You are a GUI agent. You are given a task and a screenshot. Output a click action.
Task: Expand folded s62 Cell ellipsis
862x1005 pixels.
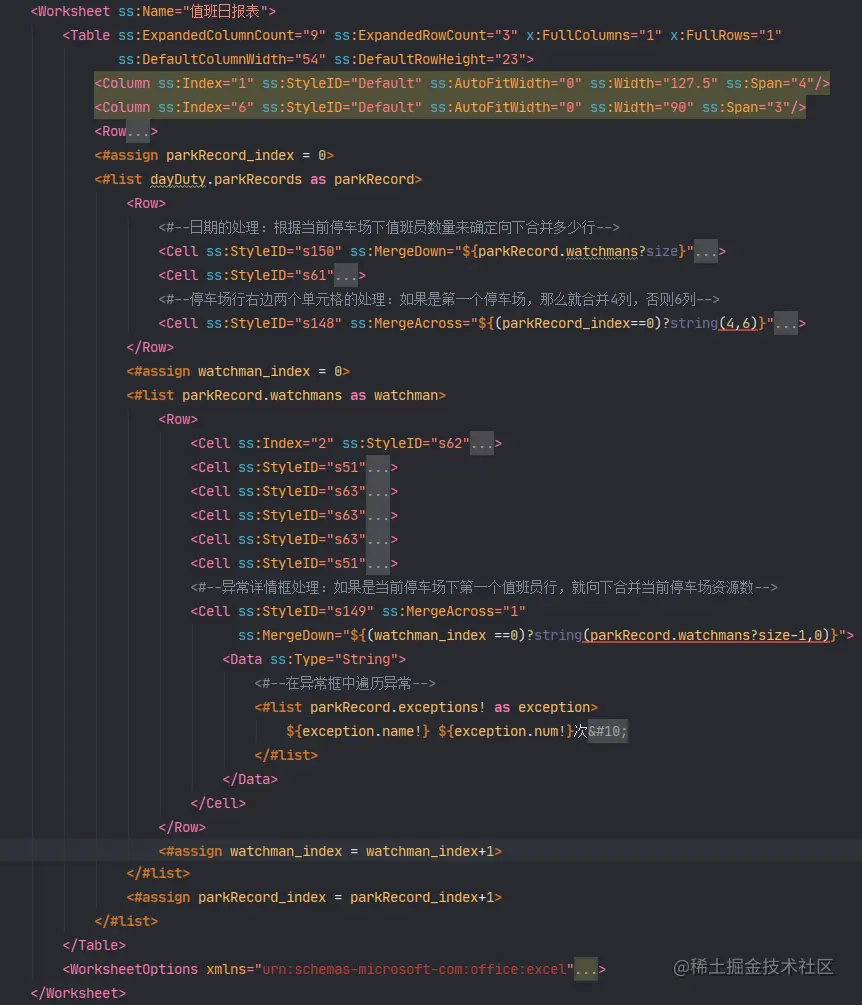pyautogui.click(x=482, y=444)
